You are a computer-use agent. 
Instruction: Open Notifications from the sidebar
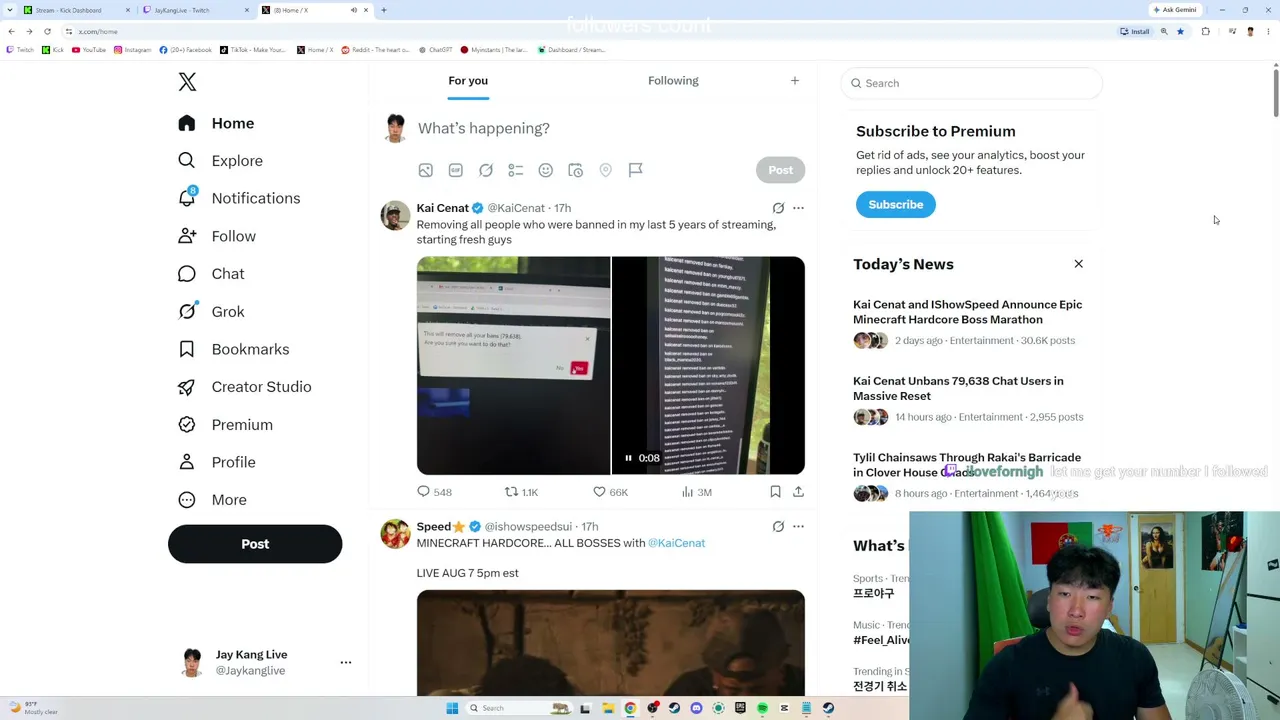(x=238, y=198)
